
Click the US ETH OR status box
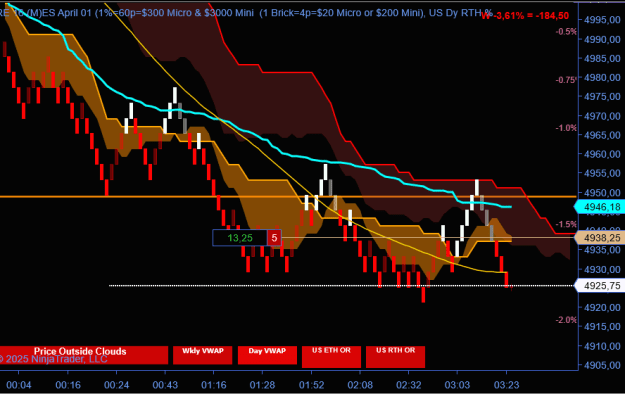(331, 357)
